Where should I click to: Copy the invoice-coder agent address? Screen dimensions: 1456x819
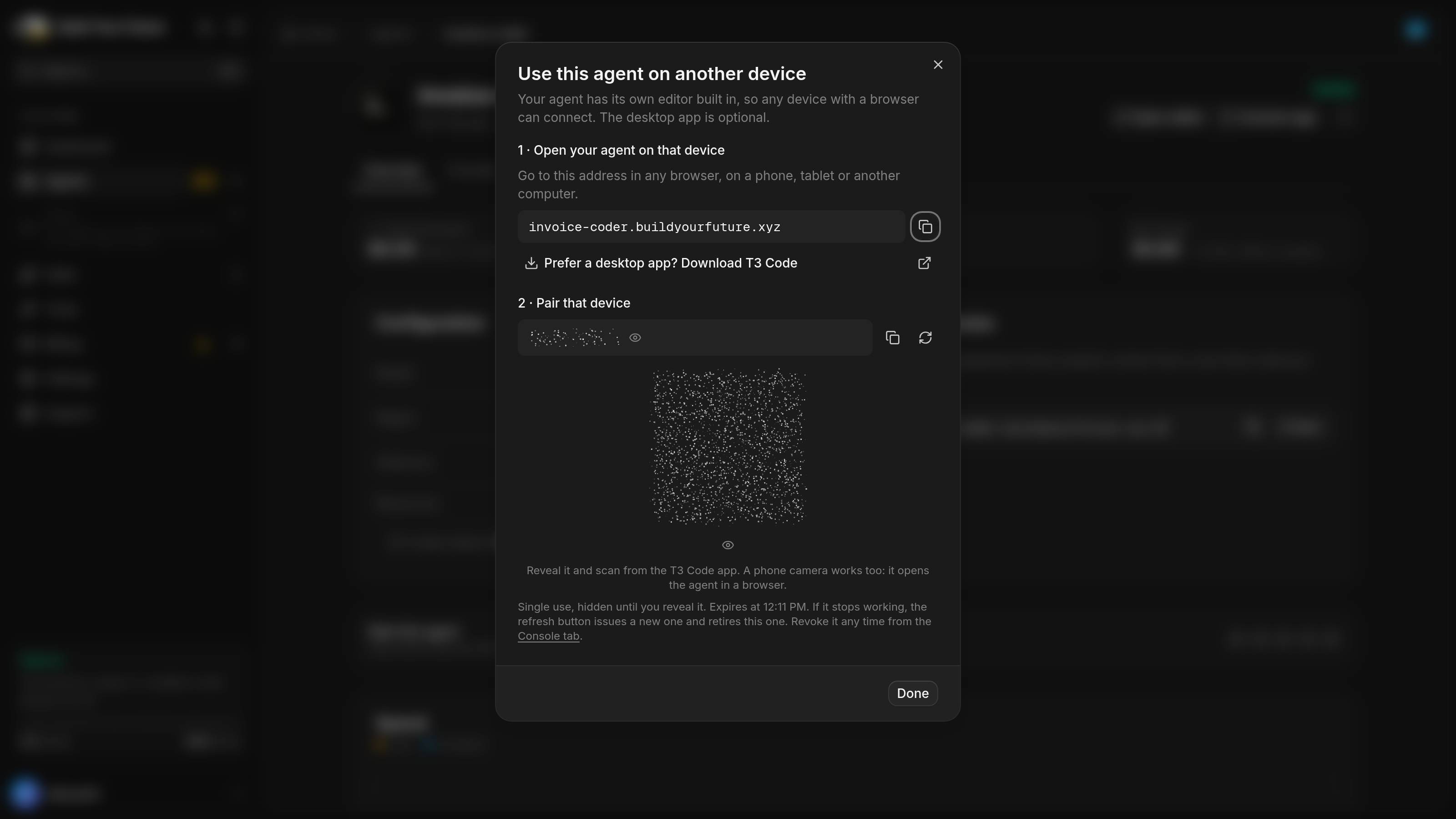tap(925, 227)
